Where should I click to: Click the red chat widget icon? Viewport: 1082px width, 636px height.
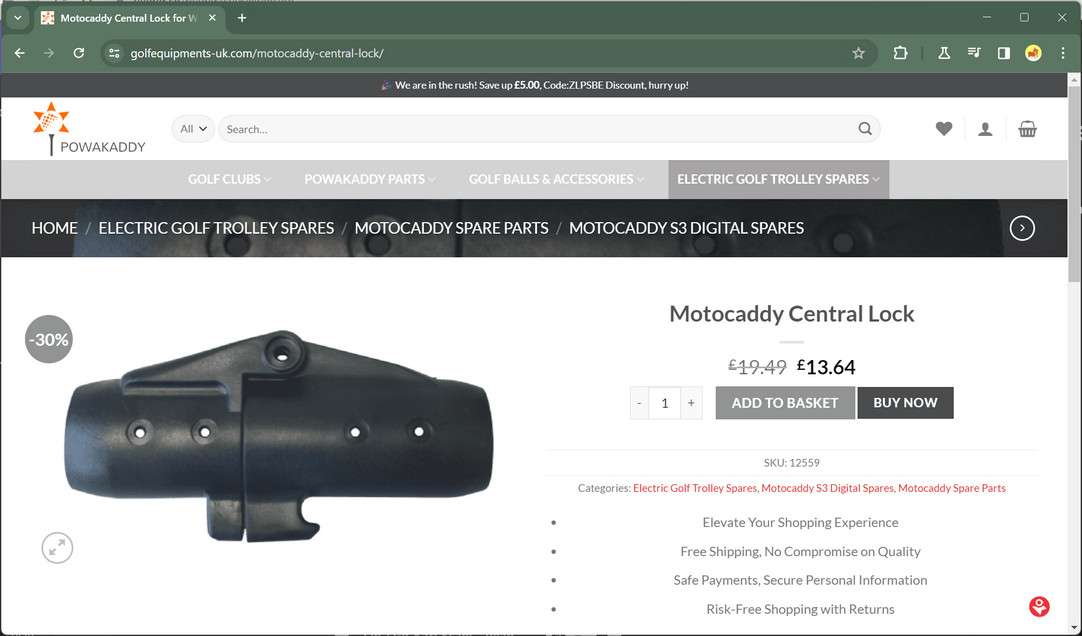[1039, 606]
